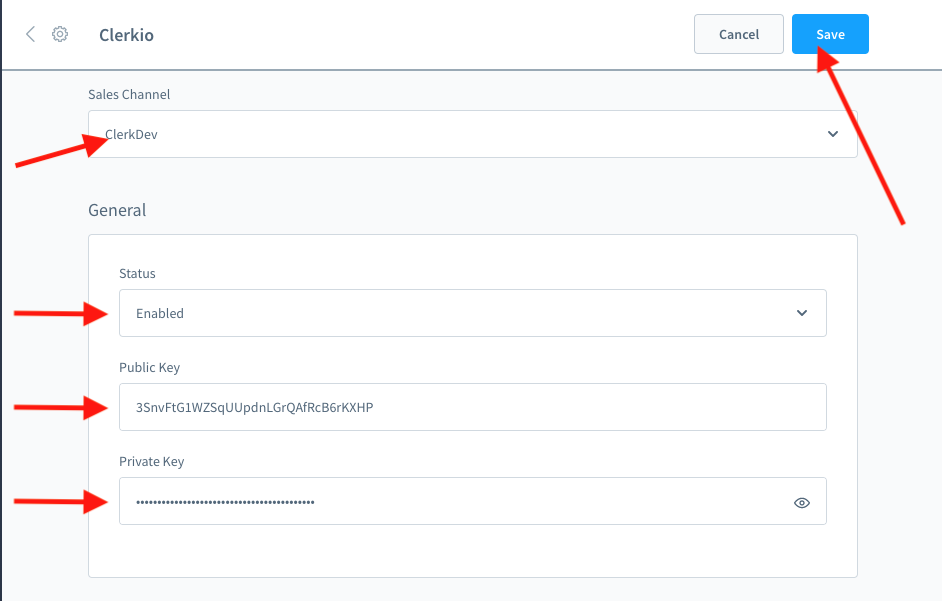Click the ClerkDev selected value text
The image size is (942, 601).
point(132,134)
